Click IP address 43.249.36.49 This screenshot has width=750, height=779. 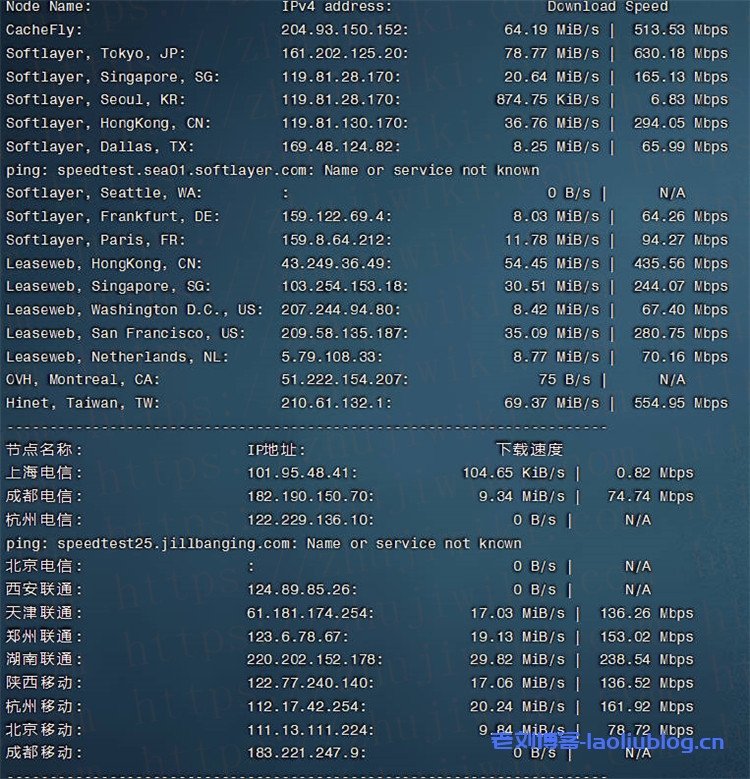[336, 263]
